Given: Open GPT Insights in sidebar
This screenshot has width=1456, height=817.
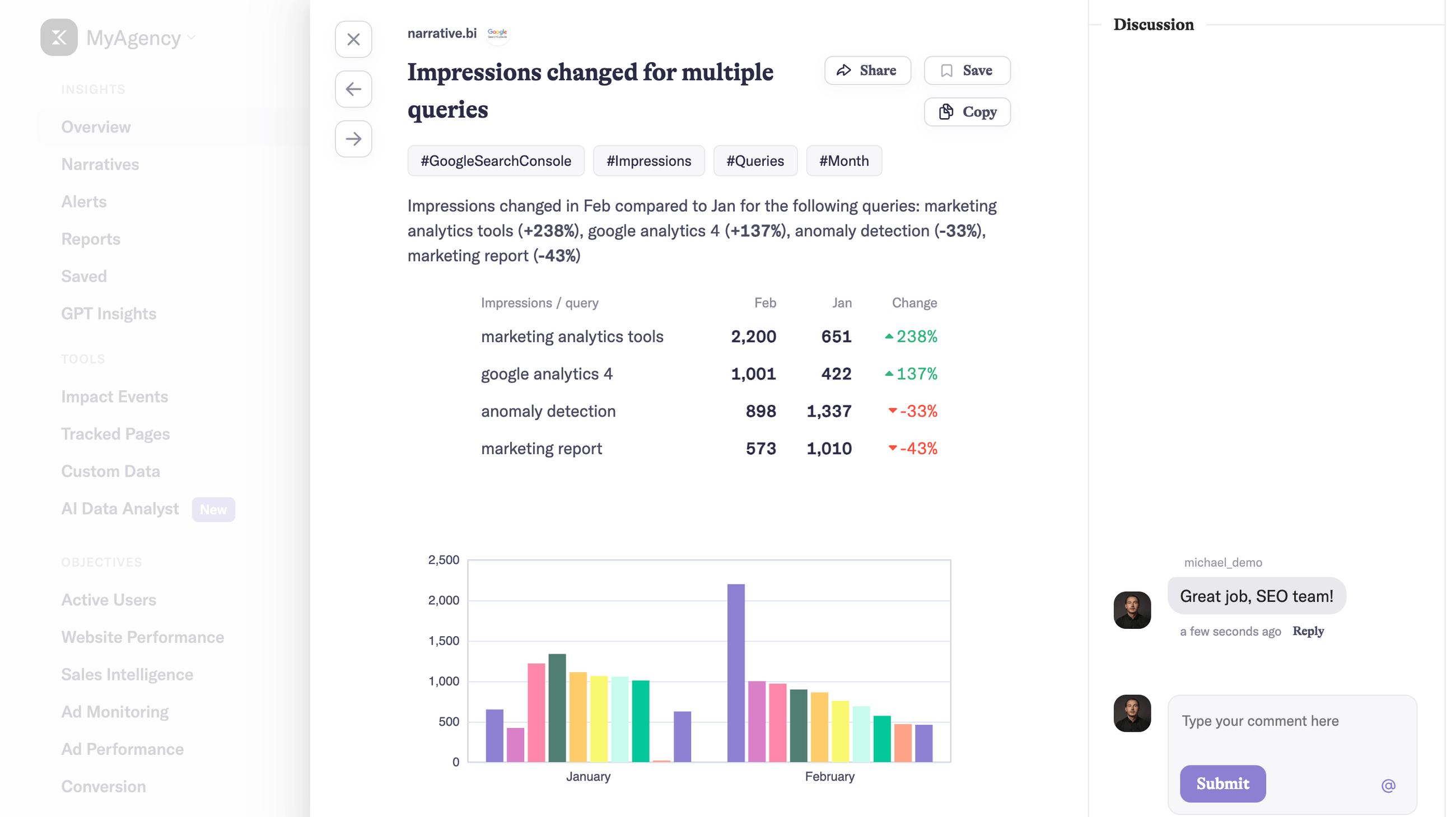Looking at the screenshot, I should pos(109,314).
